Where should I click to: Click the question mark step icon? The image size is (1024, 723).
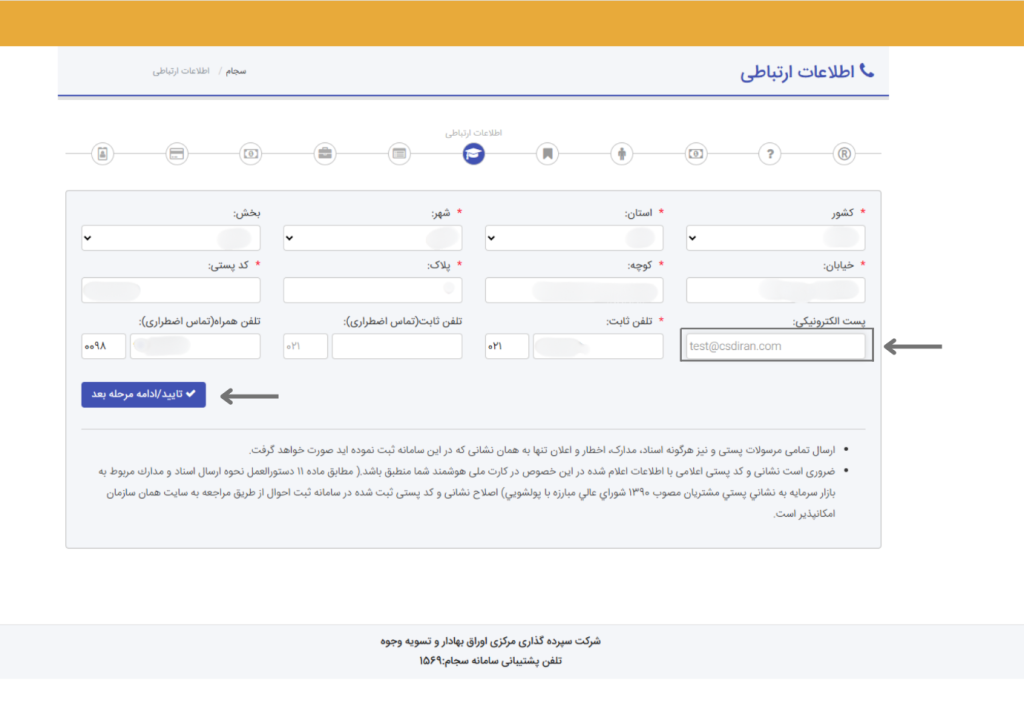769,154
